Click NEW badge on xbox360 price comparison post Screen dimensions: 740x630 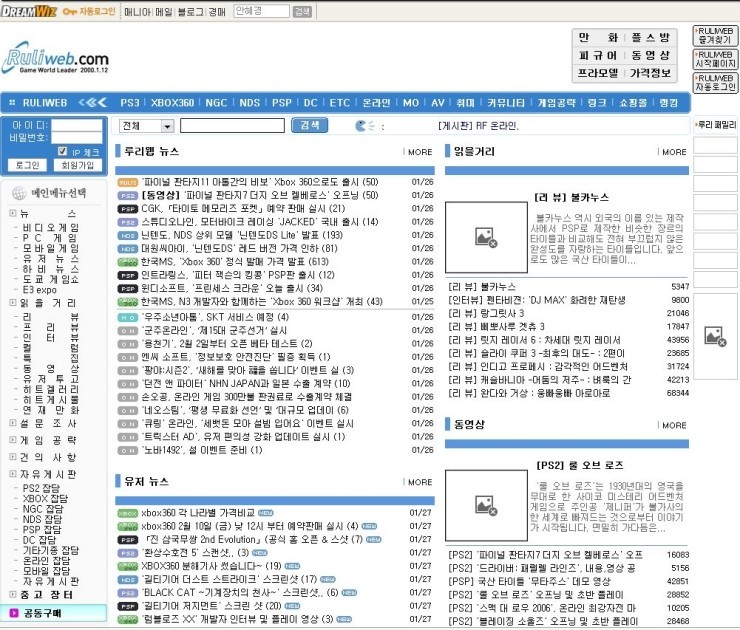(266, 513)
